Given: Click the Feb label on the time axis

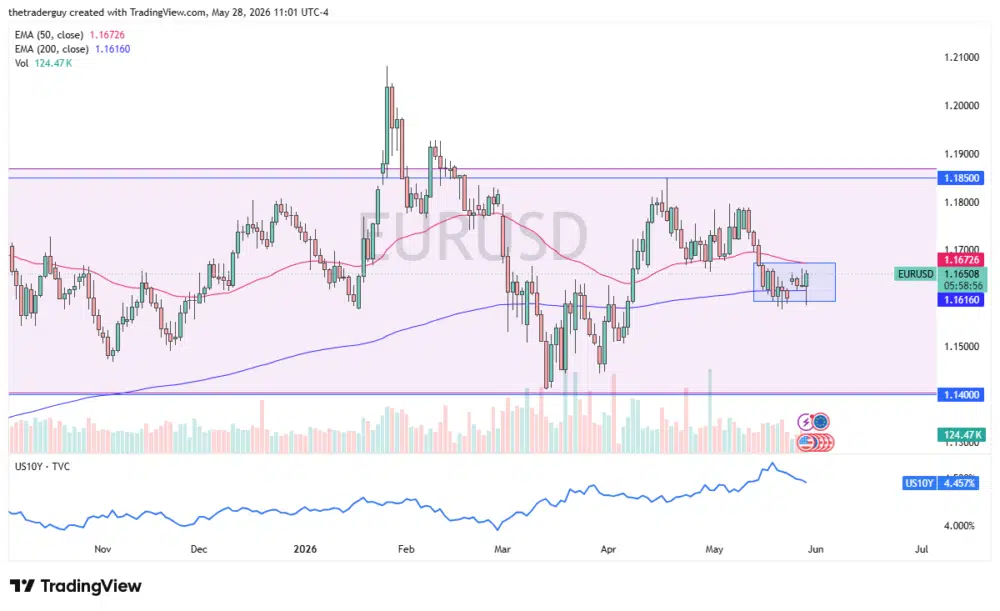Looking at the screenshot, I should (x=406, y=549).
